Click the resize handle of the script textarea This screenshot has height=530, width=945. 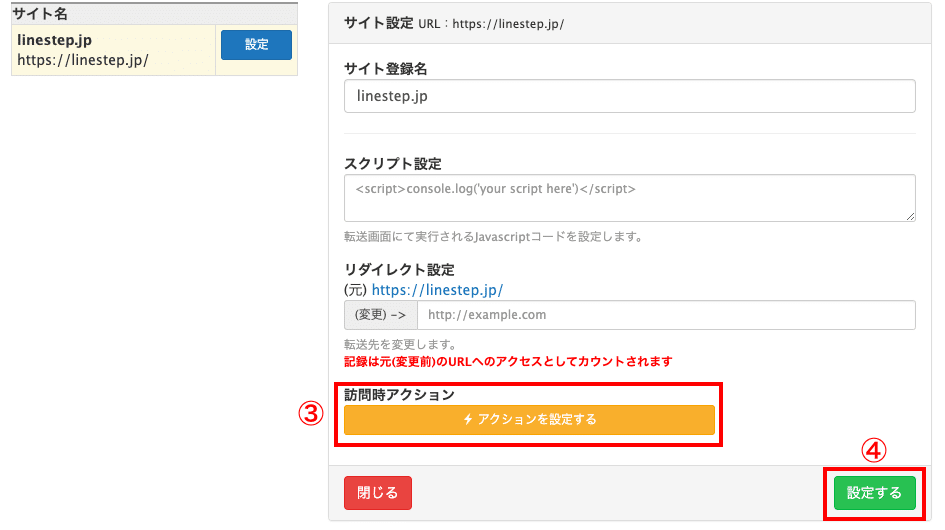tap(910, 215)
